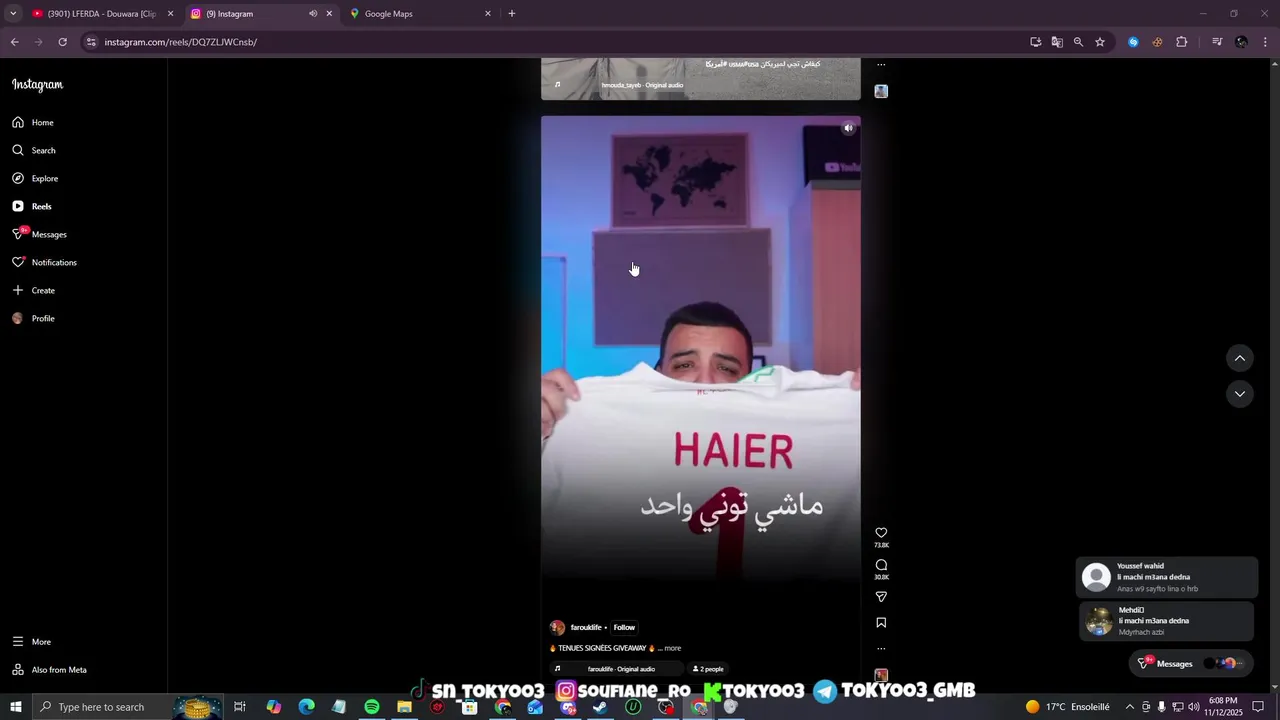Open Notifications in the sidebar
The height and width of the screenshot is (720, 1280).
pyautogui.click(x=44, y=262)
